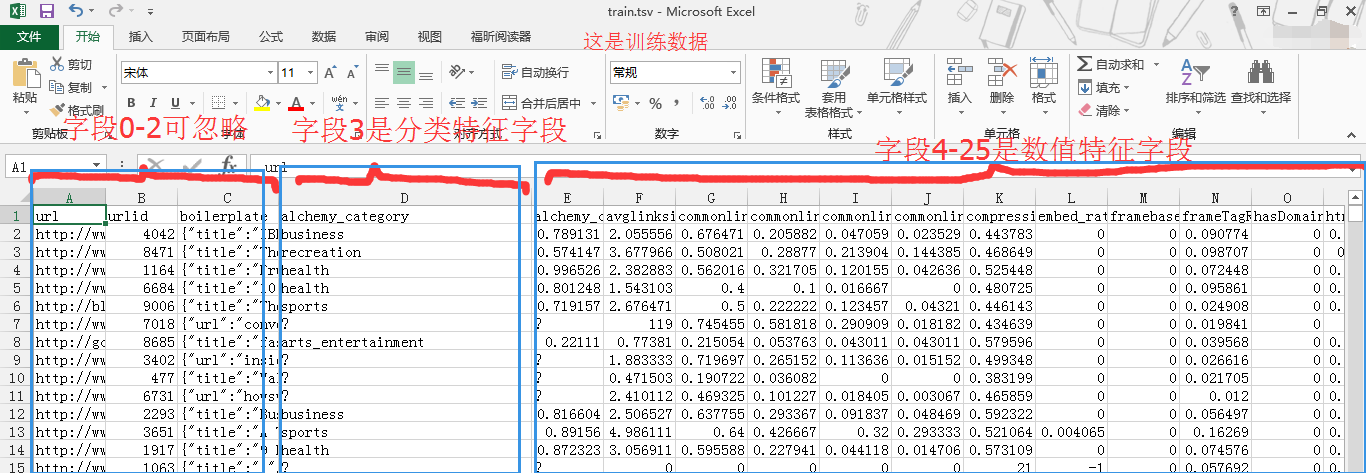
Task: Toggle Center horizontal alignment
Action: click(404, 103)
